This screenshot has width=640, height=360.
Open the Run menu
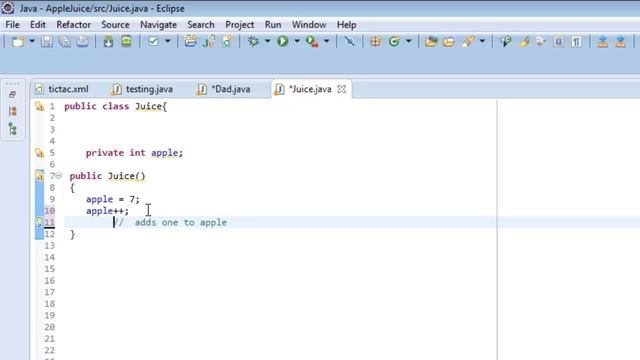pos(273,25)
